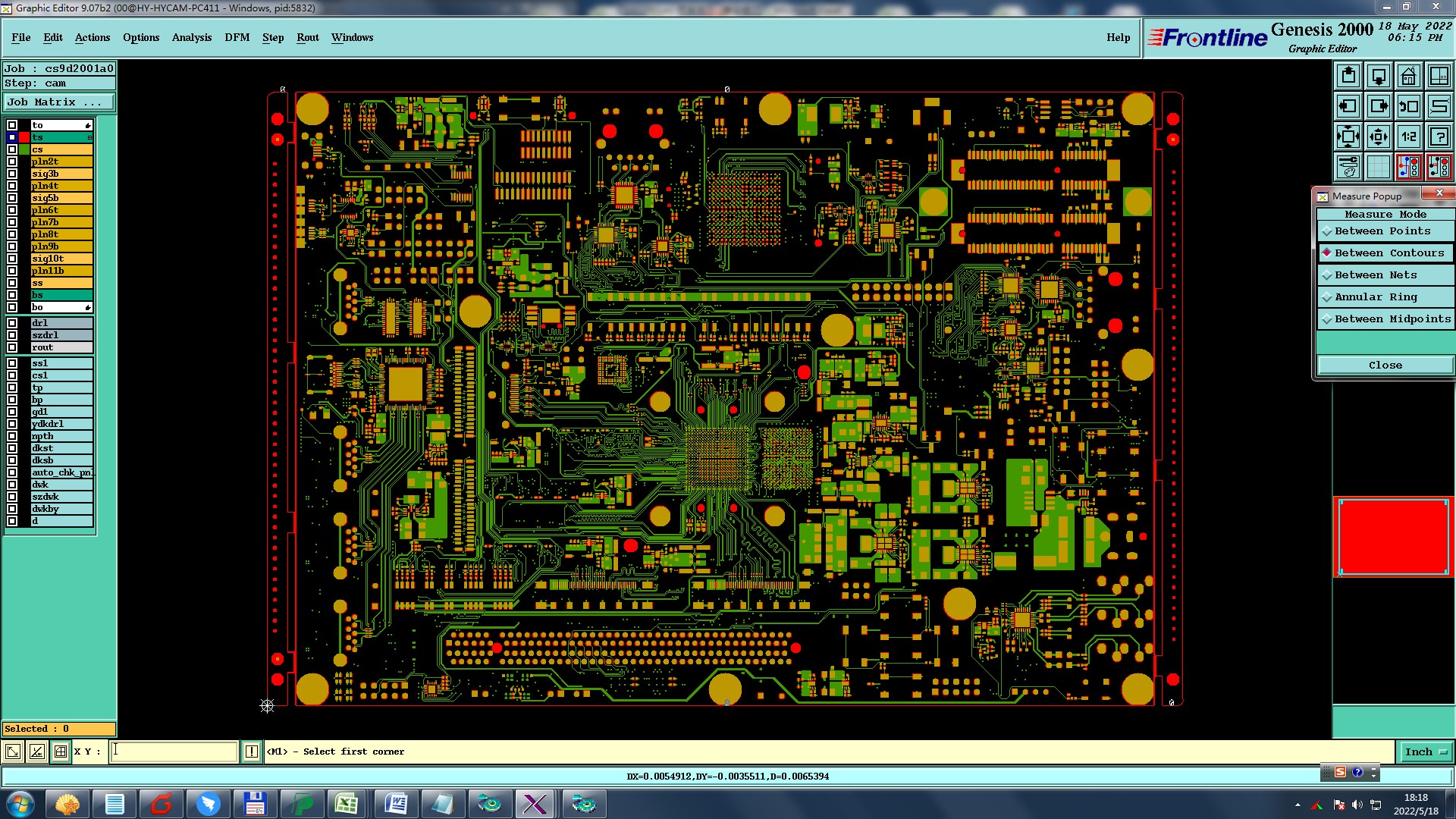This screenshot has height=819, width=1456.
Task: Open the grid display icon
Action: 1378,167
